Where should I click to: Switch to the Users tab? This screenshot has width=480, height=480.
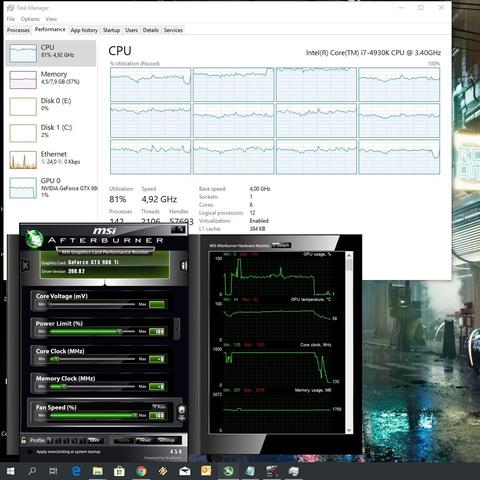(x=131, y=30)
